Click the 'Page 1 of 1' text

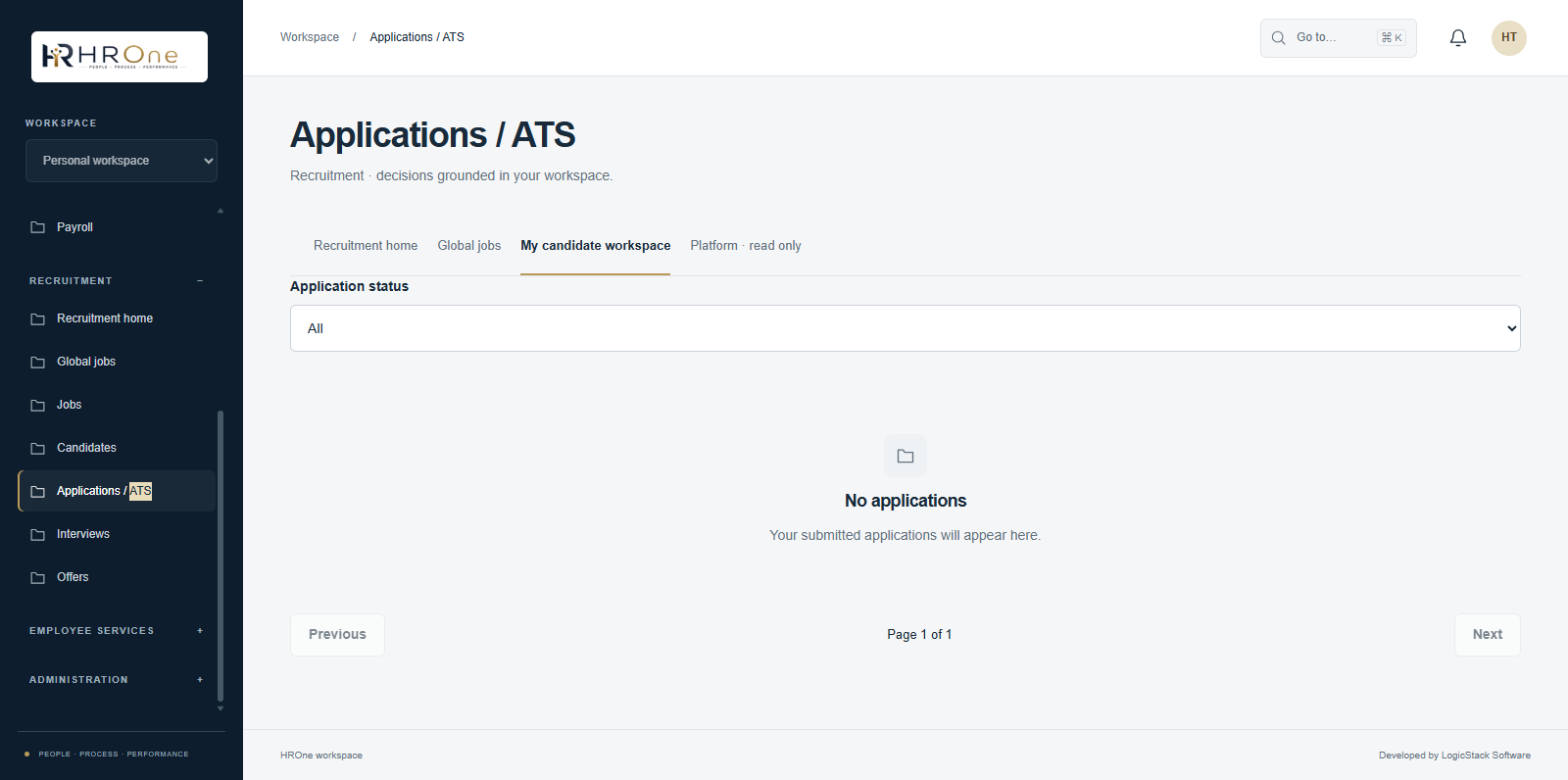click(919, 635)
